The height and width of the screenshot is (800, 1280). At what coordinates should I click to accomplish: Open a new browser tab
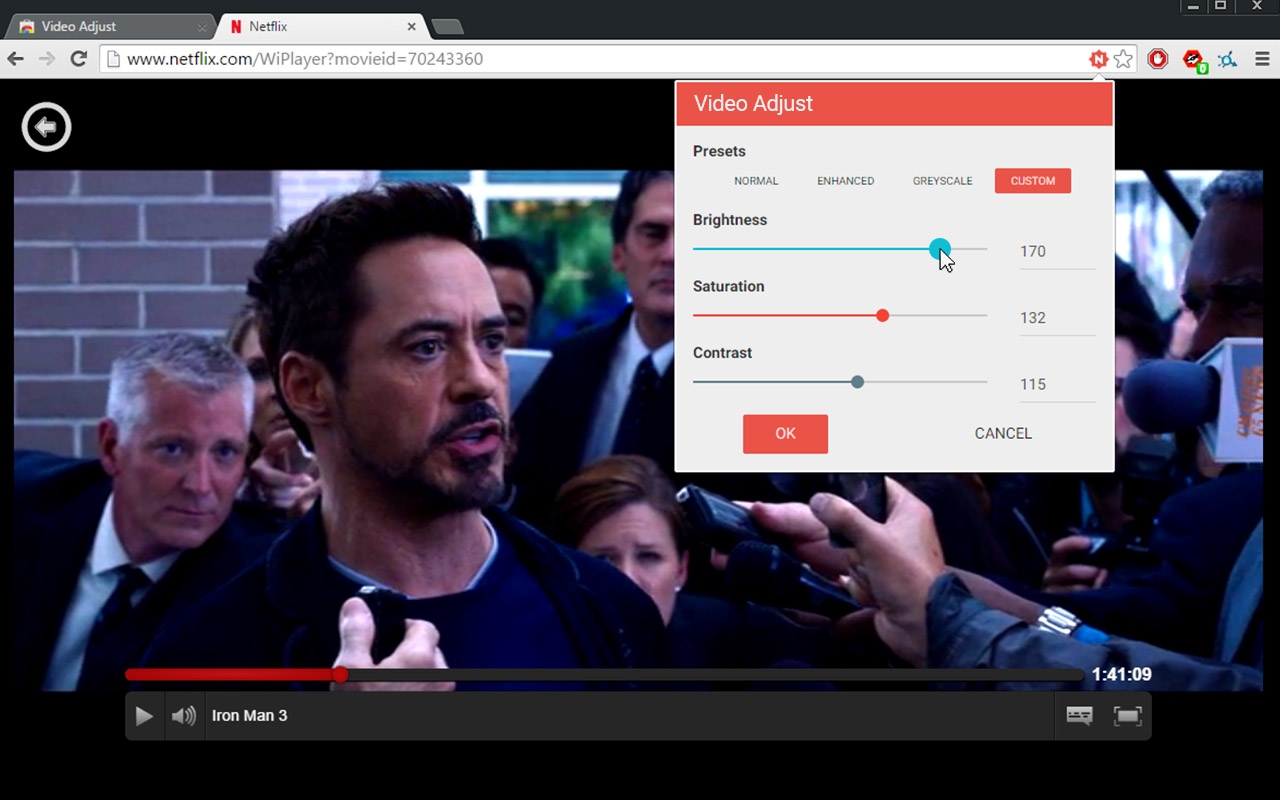447,27
